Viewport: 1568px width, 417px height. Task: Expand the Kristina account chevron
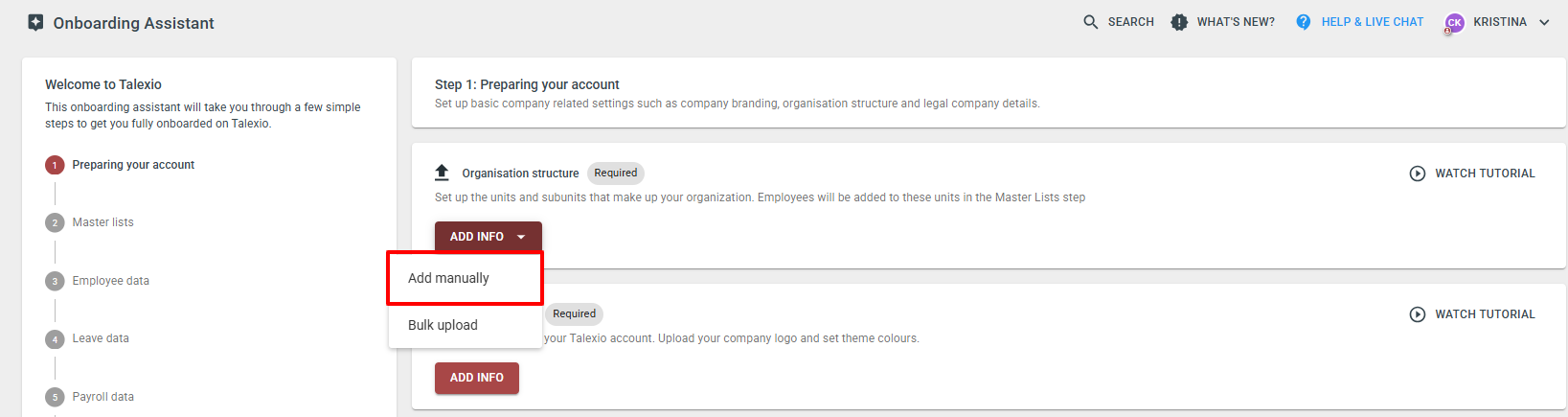pos(1544,22)
